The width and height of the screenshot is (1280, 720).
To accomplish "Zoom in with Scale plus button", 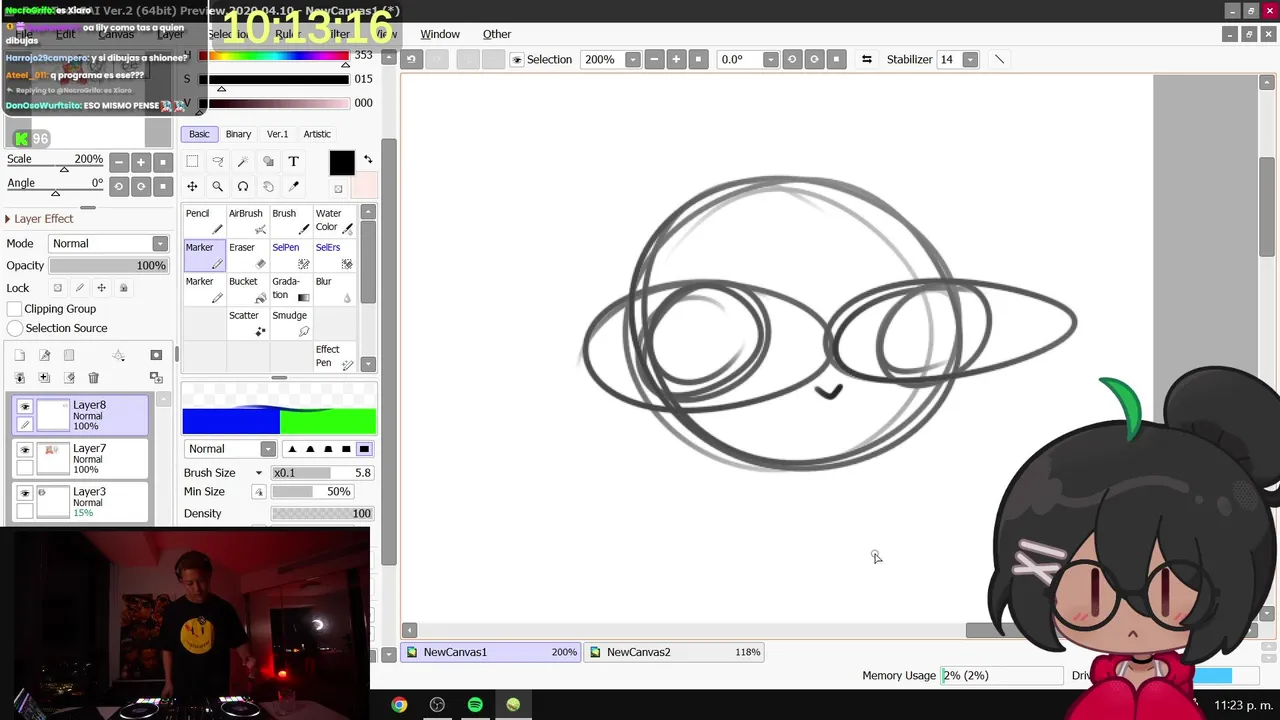I will pos(141,162).
